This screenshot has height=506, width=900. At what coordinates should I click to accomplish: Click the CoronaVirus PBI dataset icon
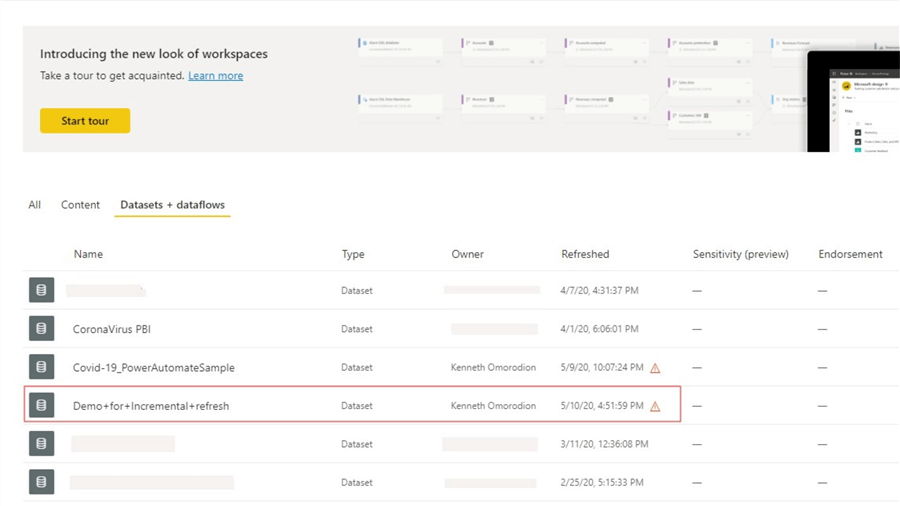click(41, 329)
